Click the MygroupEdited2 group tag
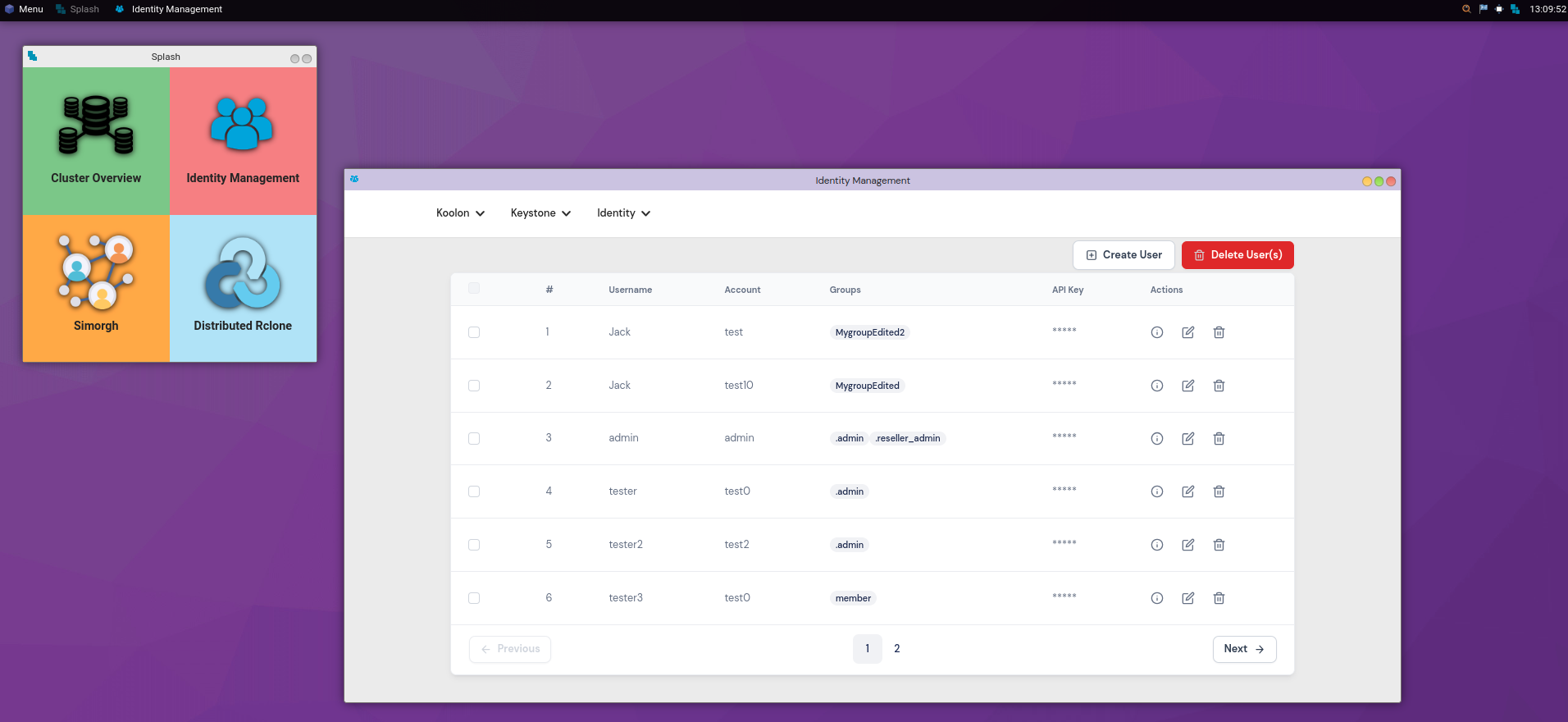 coord(870,332)
